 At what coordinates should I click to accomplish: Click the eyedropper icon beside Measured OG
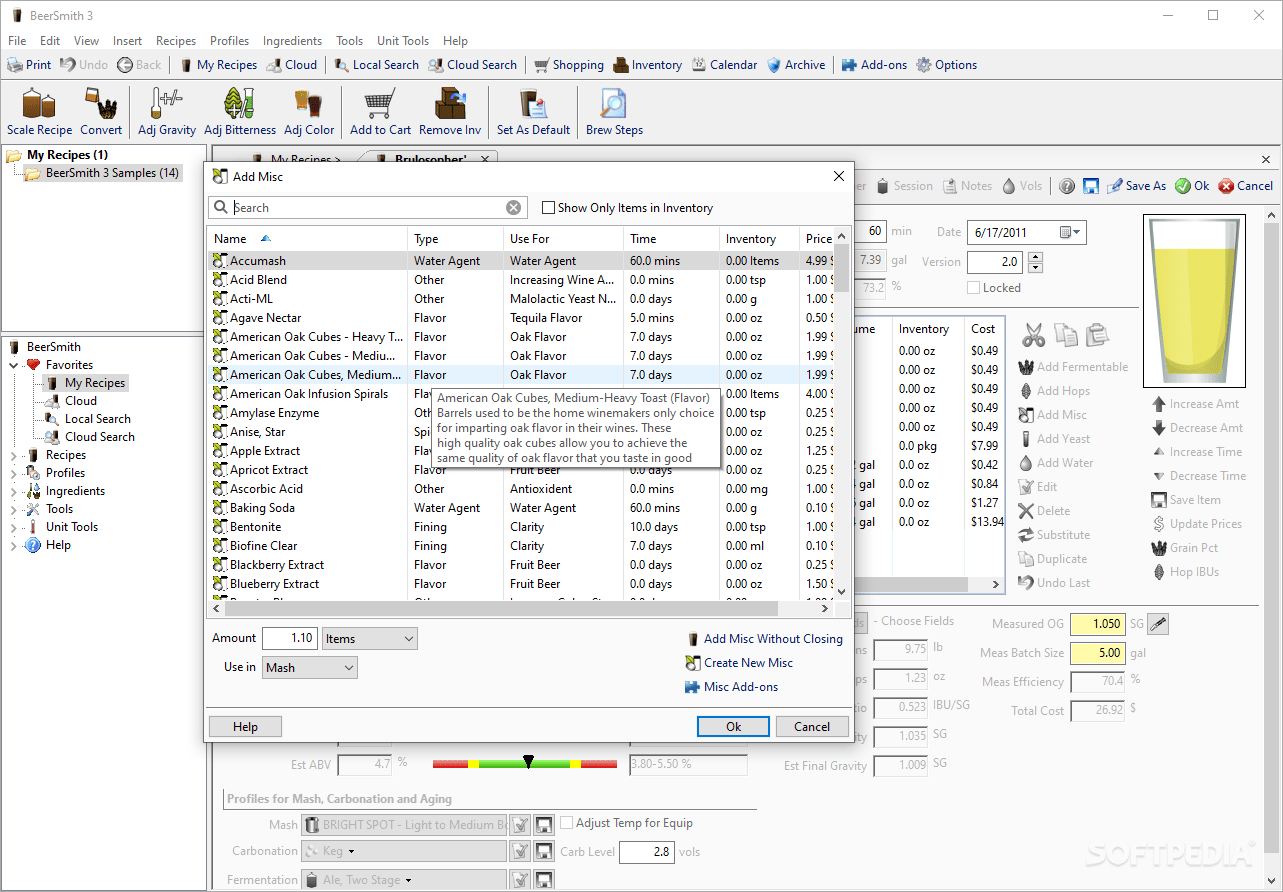(x=1157, y=624)
